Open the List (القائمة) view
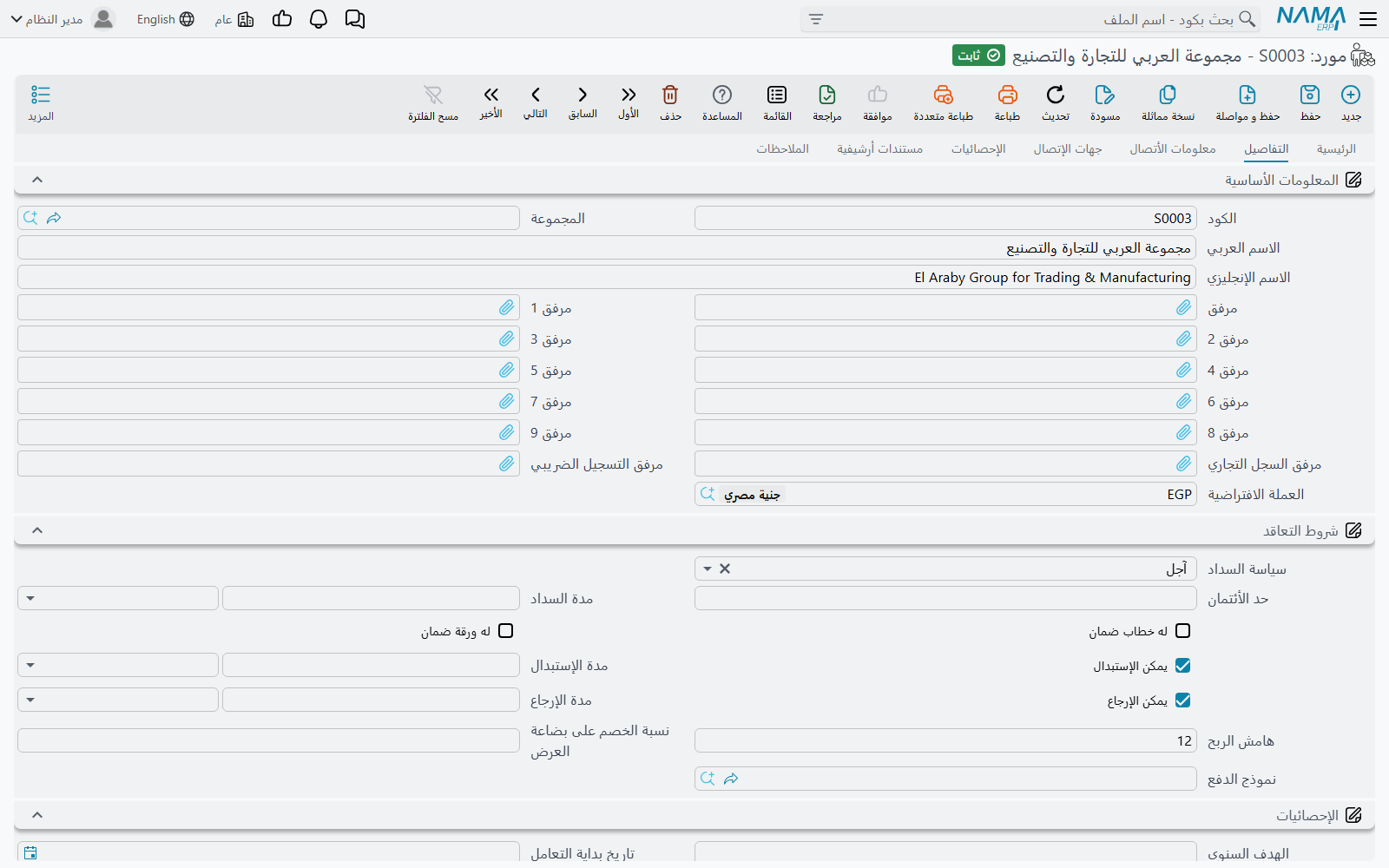This screenshot has height=868, width=1389. [x=777, y=95]
